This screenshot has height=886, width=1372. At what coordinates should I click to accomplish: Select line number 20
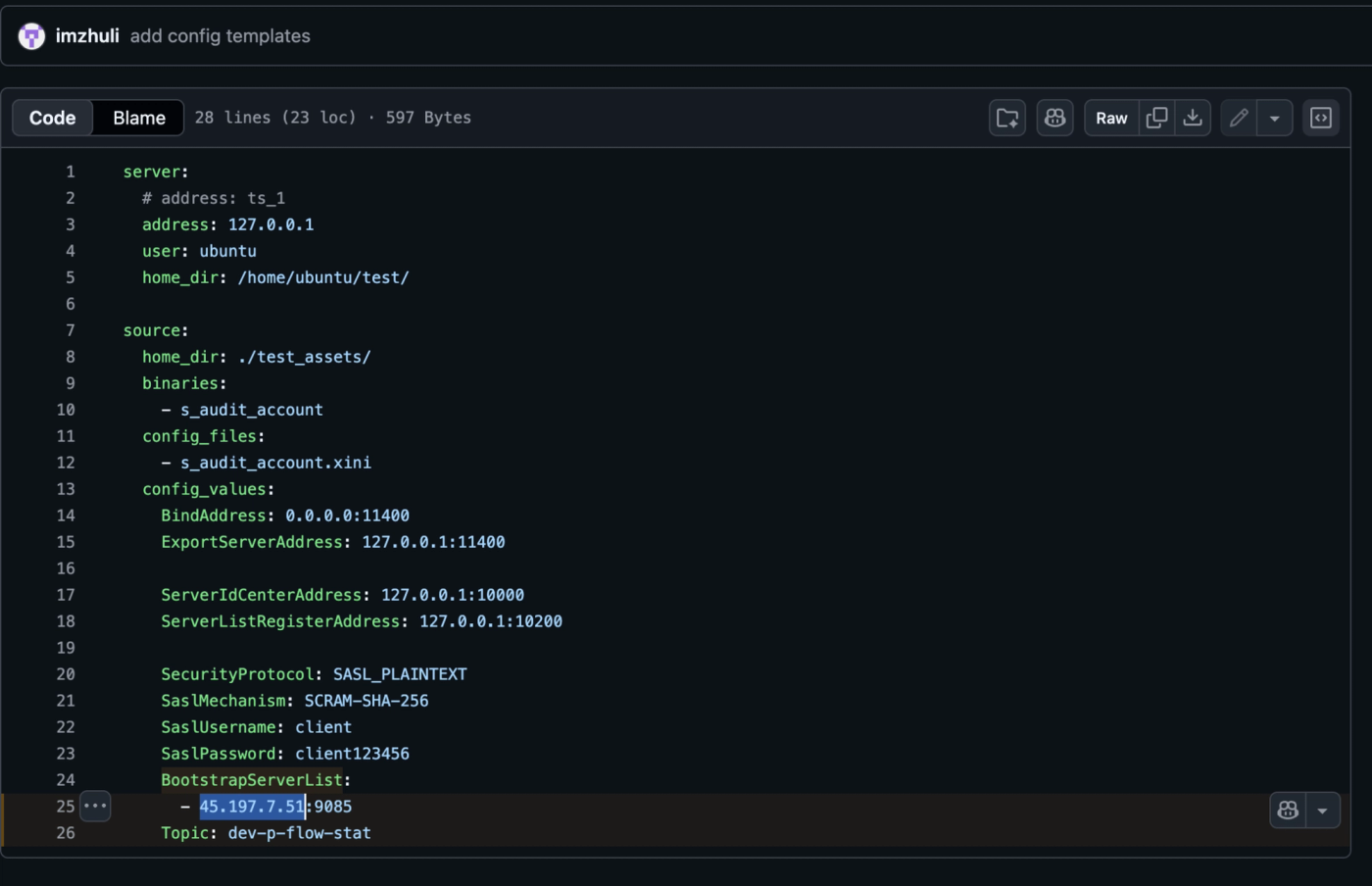[66, 674]
